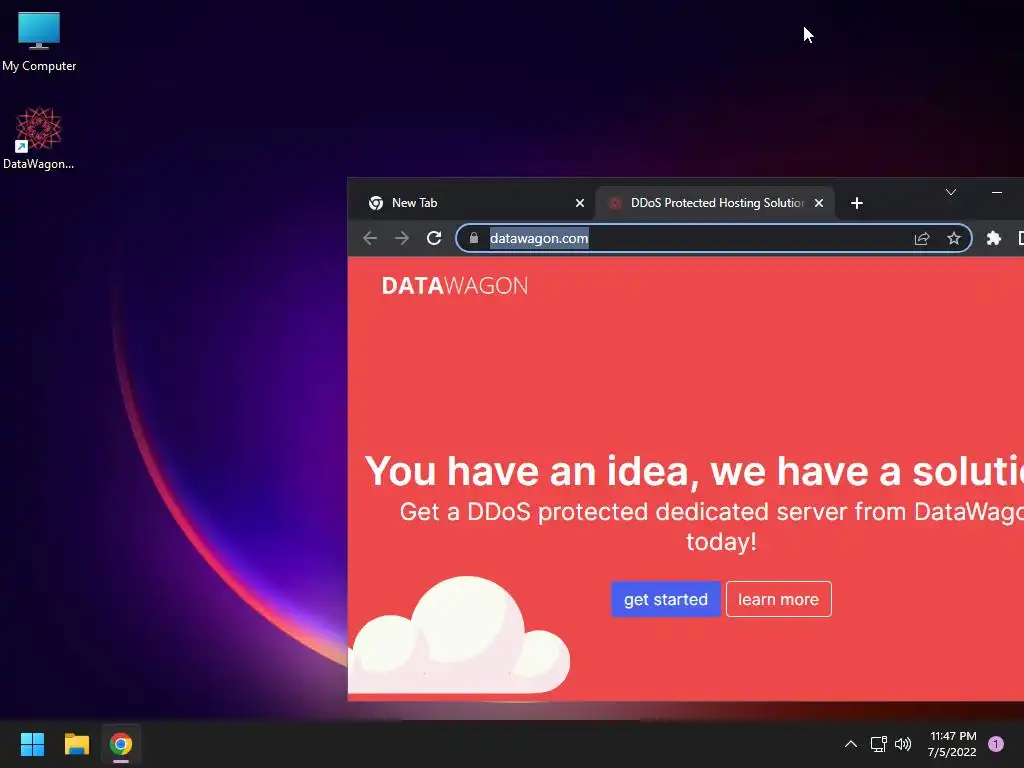Close the DDoS Protected Hosting tab

click(819, 203)
